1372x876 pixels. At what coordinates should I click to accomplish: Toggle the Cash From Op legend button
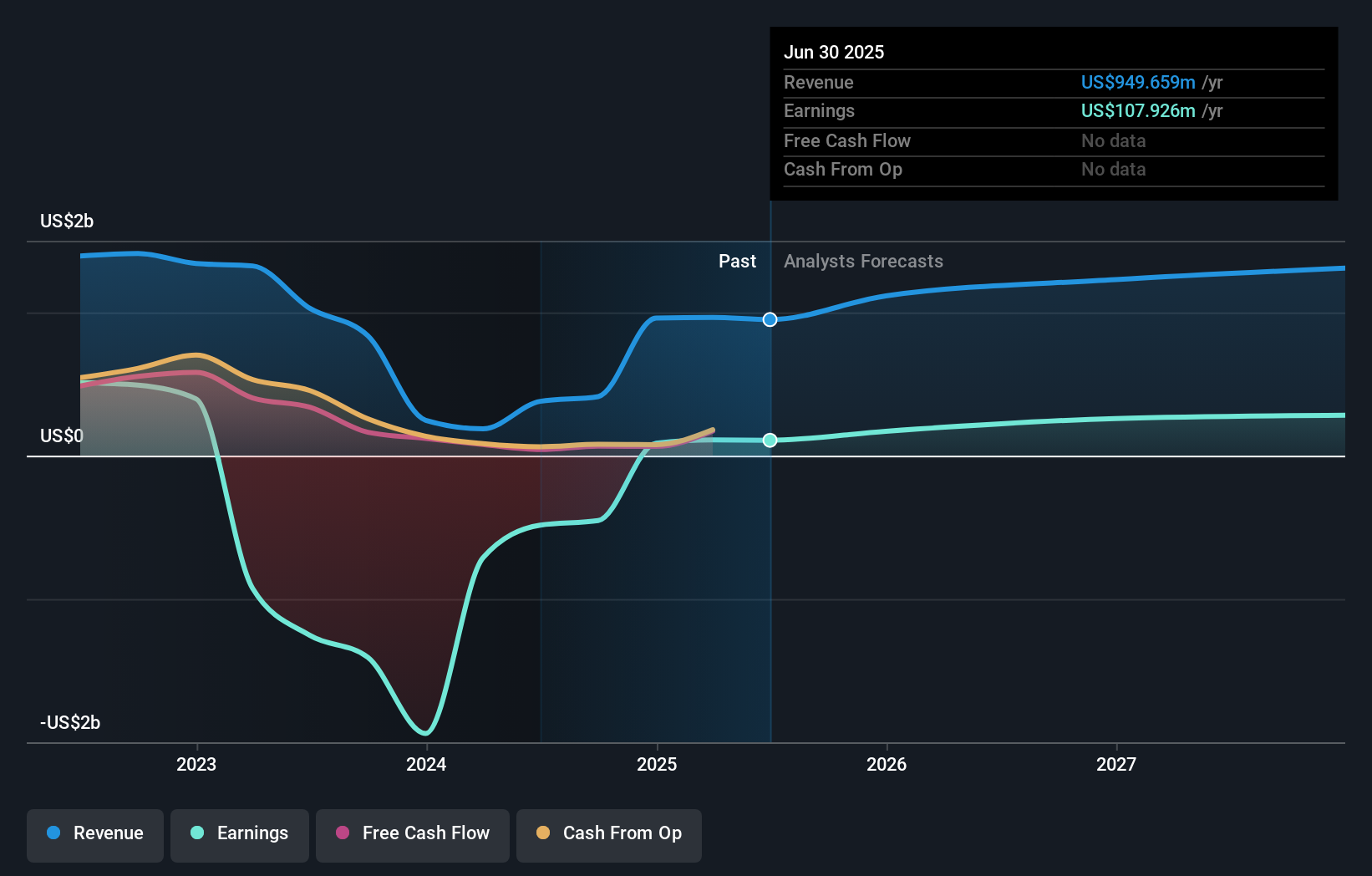609,835
